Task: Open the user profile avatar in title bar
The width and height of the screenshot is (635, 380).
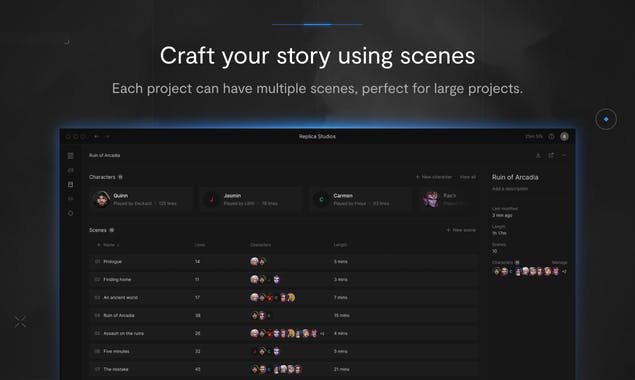Action: click(x=564, y=137)
